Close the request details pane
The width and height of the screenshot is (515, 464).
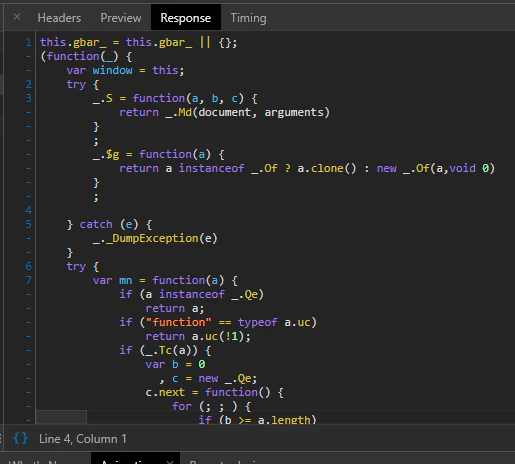click(17, 17)
